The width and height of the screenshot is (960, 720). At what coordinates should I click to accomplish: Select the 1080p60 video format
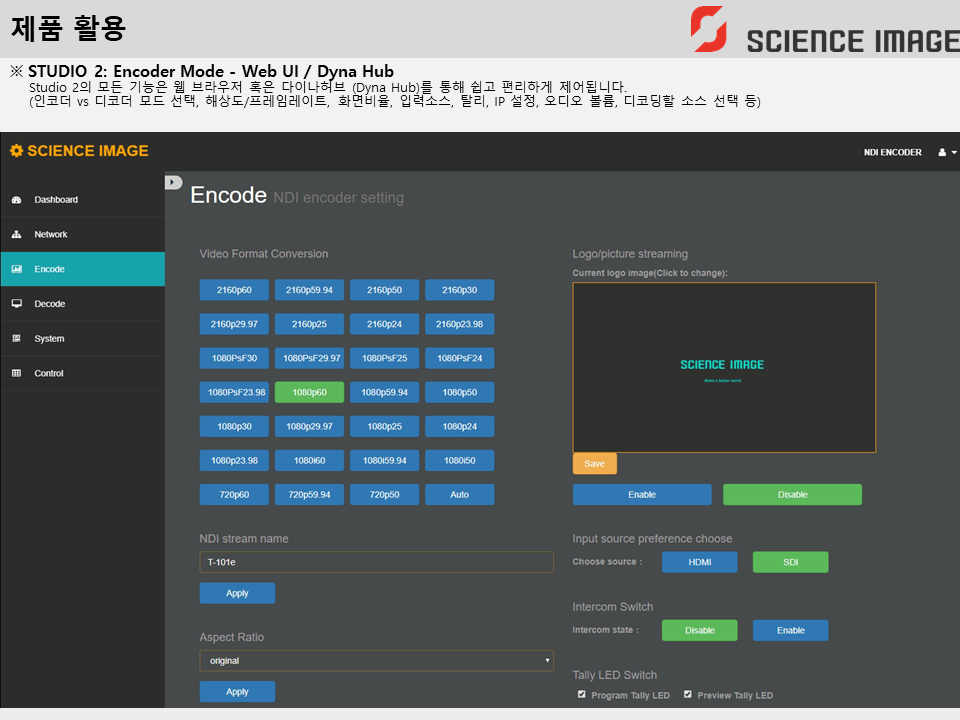point(309,392)
